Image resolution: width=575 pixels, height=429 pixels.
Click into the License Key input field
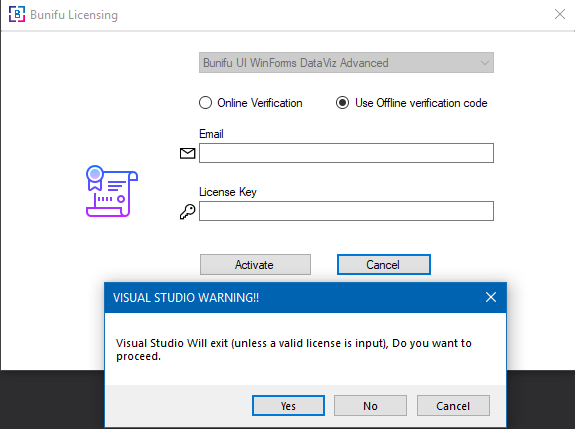346,211
